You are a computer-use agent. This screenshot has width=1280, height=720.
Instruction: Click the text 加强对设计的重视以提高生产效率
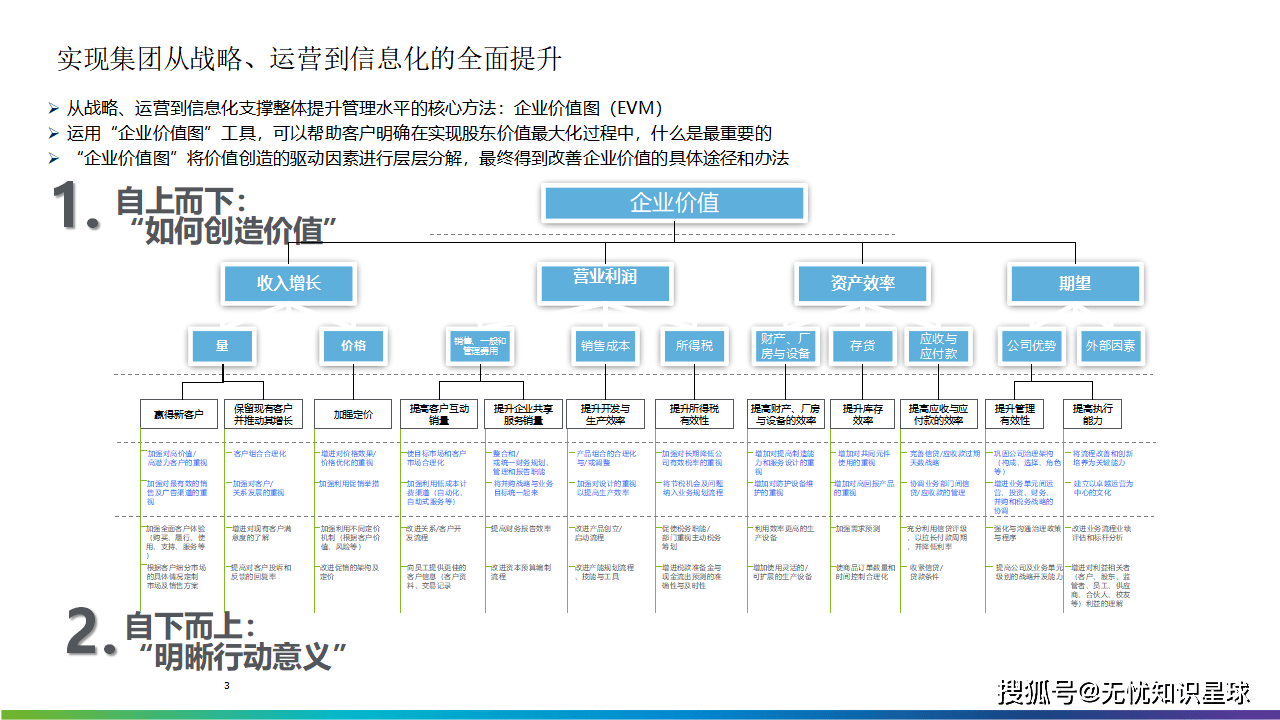click(606, 488)
